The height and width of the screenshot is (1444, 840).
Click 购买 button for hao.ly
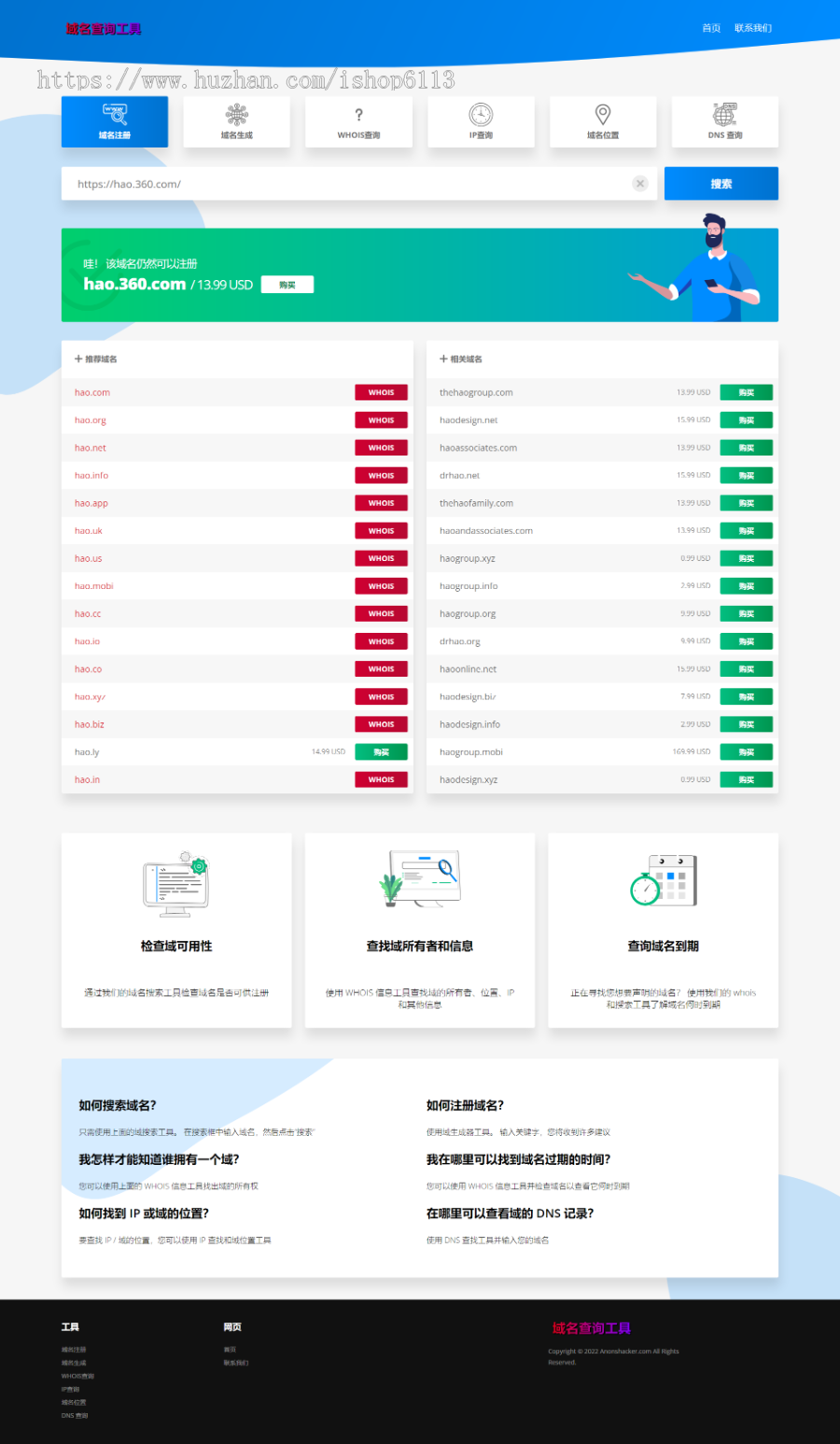[381, 752]
